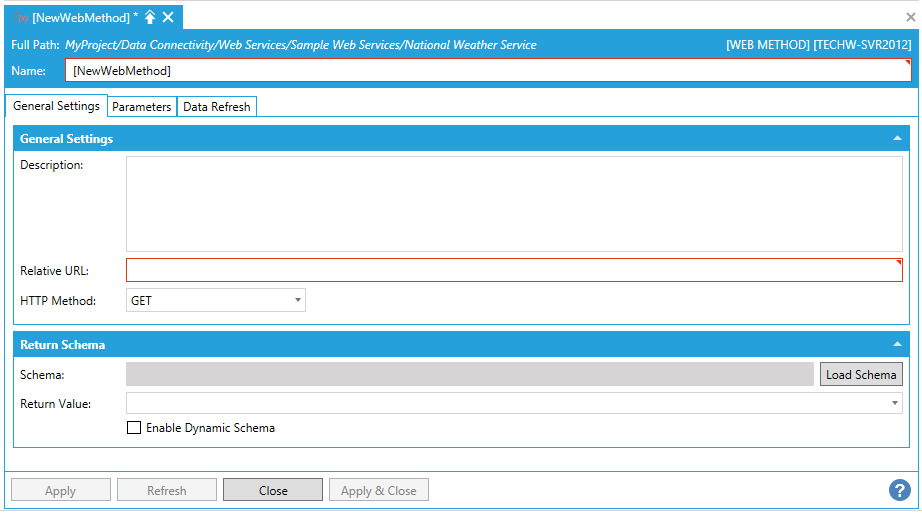The height and width of the screenshot is (514, 922).
Task: Expand the Return Value dropdown
Action: pos(894,403)
